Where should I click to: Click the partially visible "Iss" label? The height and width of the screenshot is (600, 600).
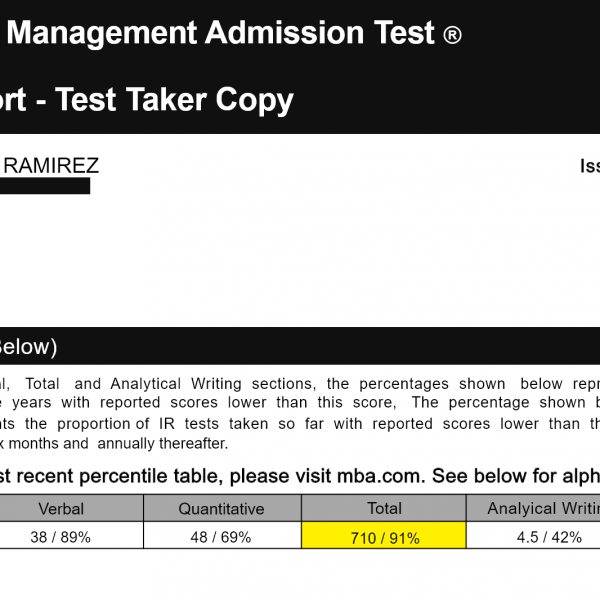589,166
